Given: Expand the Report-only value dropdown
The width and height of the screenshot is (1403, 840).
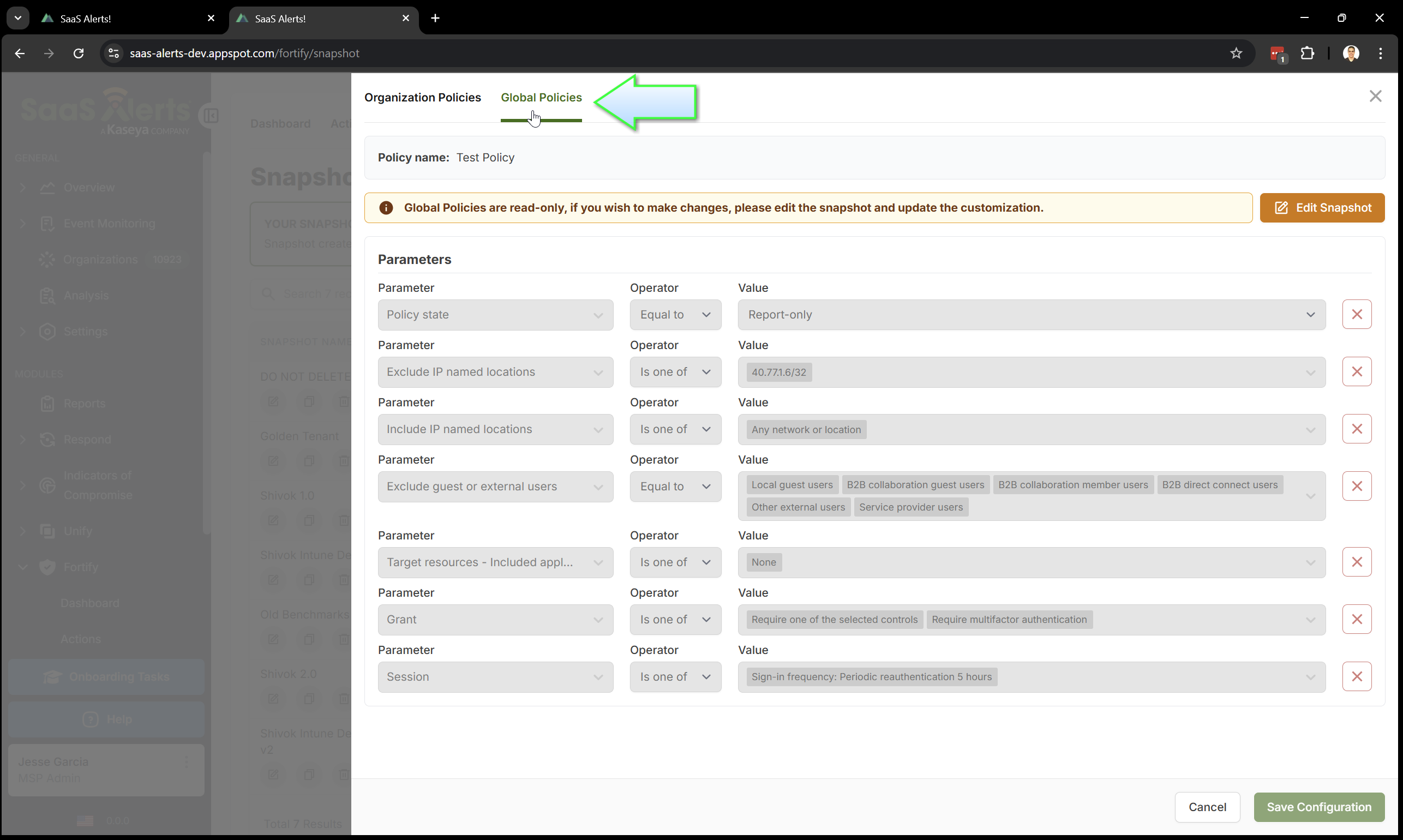Looking at the screenshot, I should point(1031,315).
